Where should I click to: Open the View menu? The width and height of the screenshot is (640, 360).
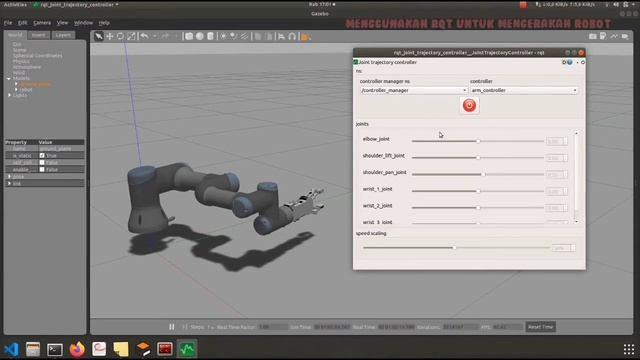click(62, 23)
